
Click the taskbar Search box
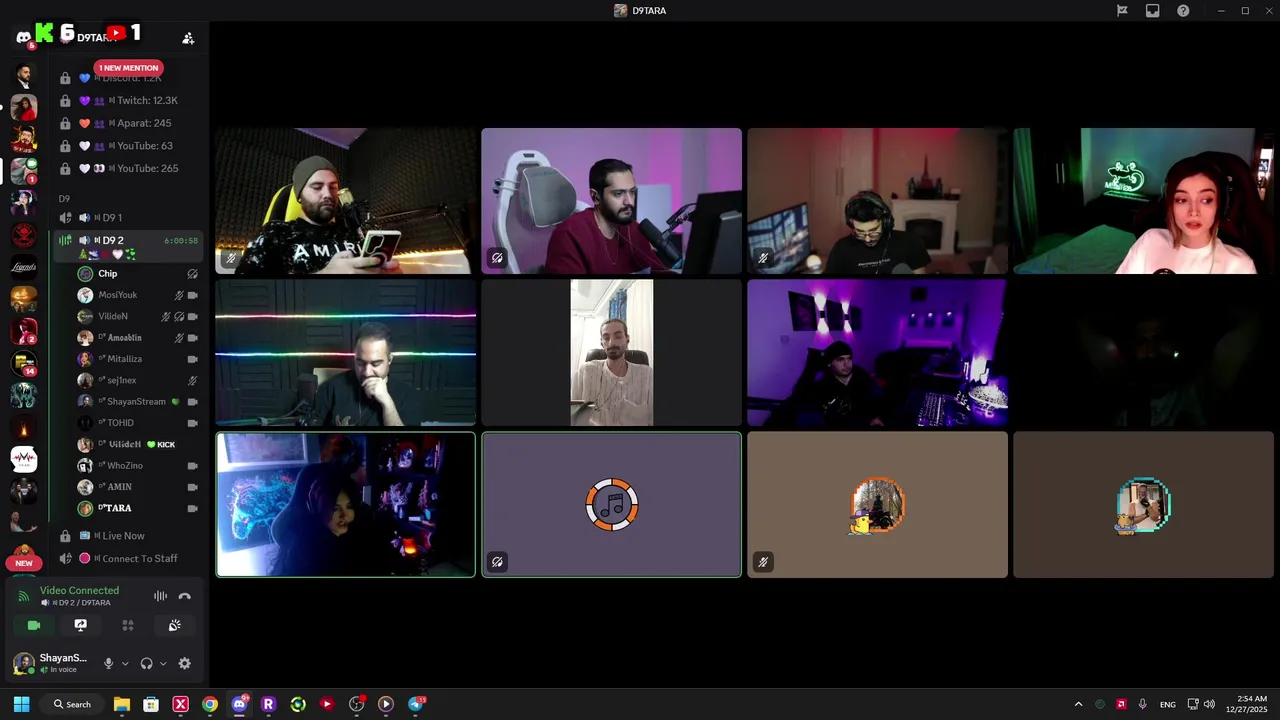point(72,704)
